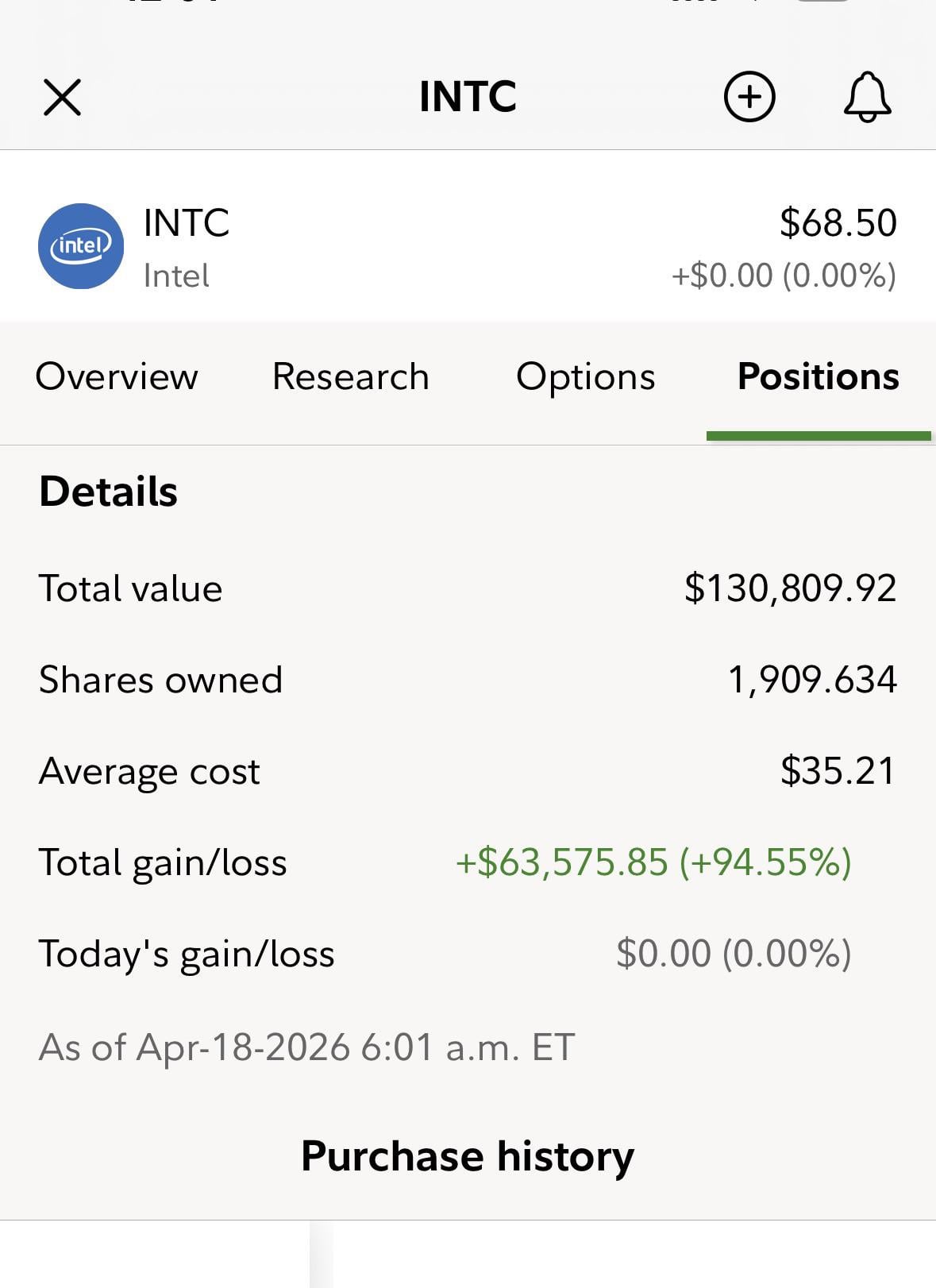Switch to the Overview tab
Image resolution: width=936 pixels, height=1288 pixels.
(x=117, y=376)
